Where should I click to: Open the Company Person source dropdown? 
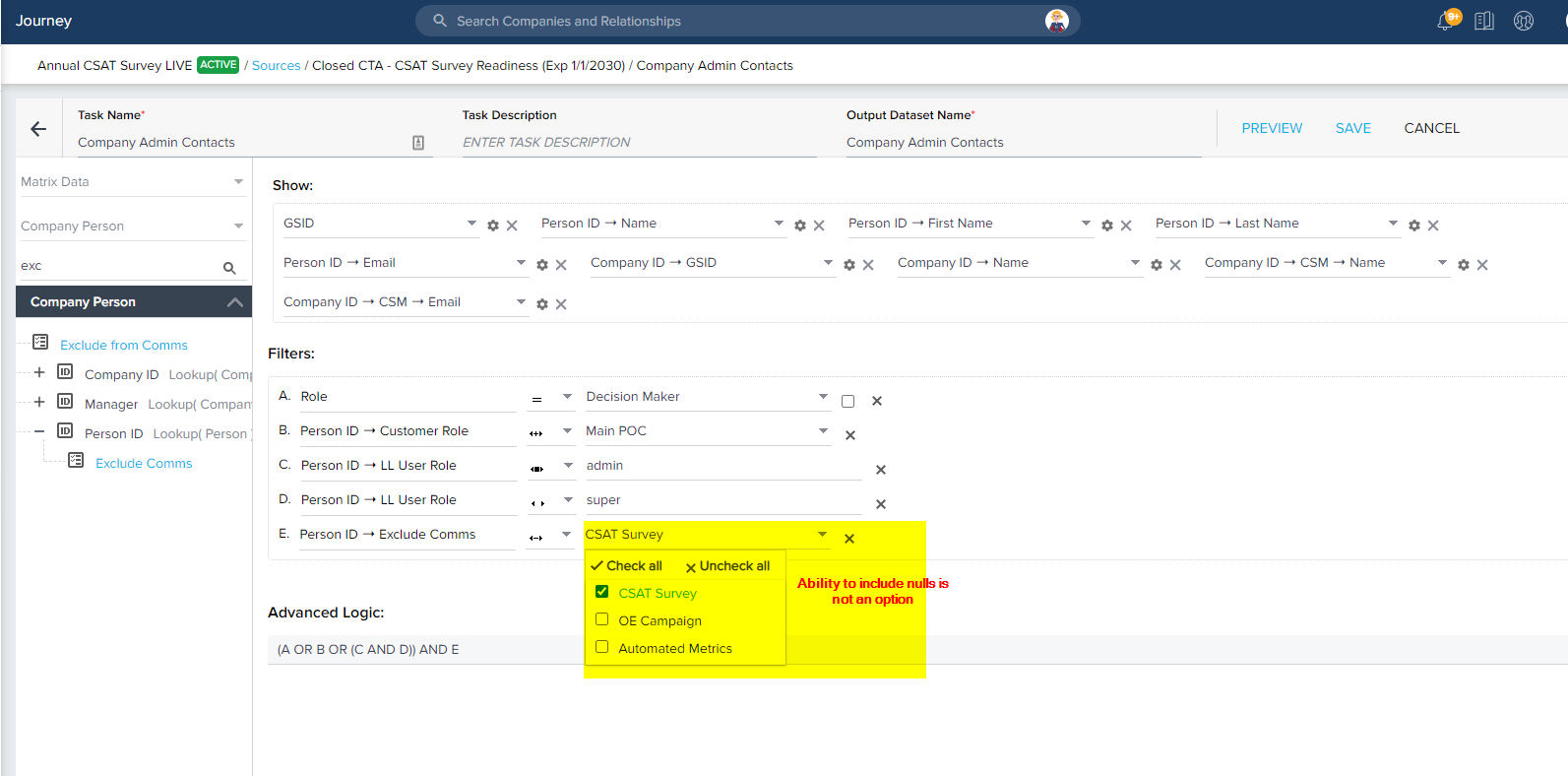point(133,226)
